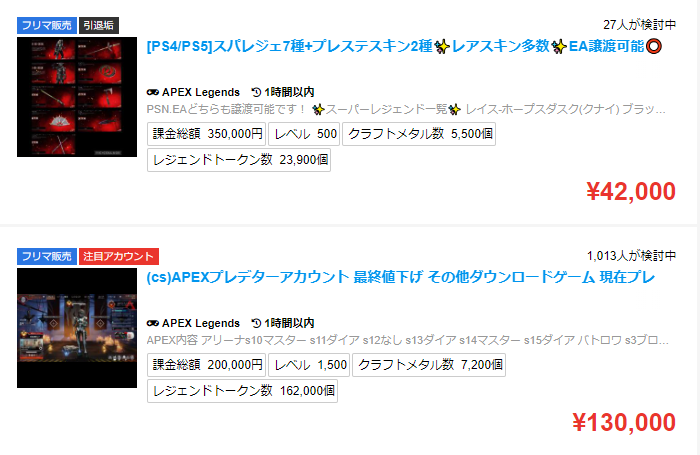Click the ¥130,000 price

click(x=624, y=422)
